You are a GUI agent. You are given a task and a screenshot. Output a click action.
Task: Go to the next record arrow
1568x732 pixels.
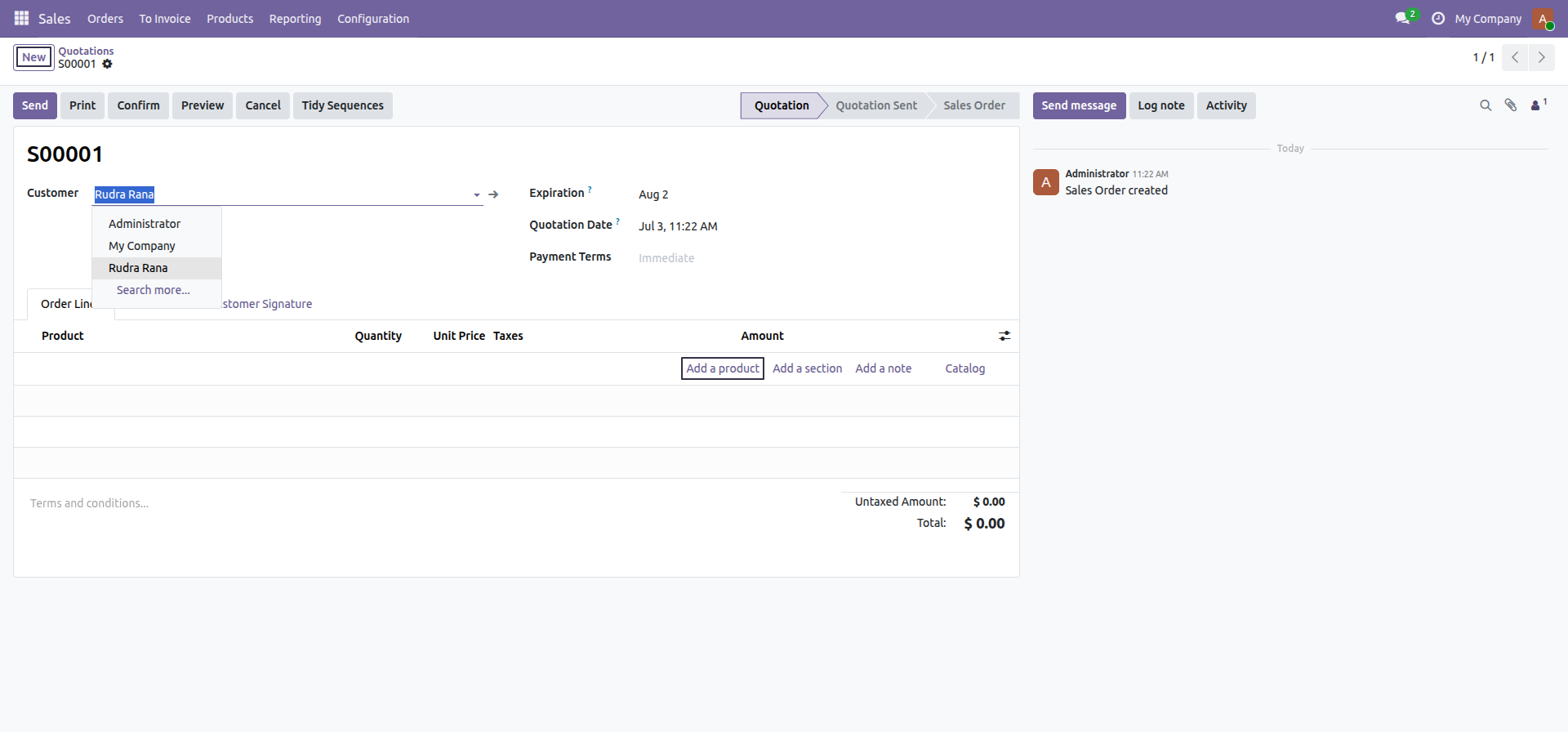point(1541,57)
